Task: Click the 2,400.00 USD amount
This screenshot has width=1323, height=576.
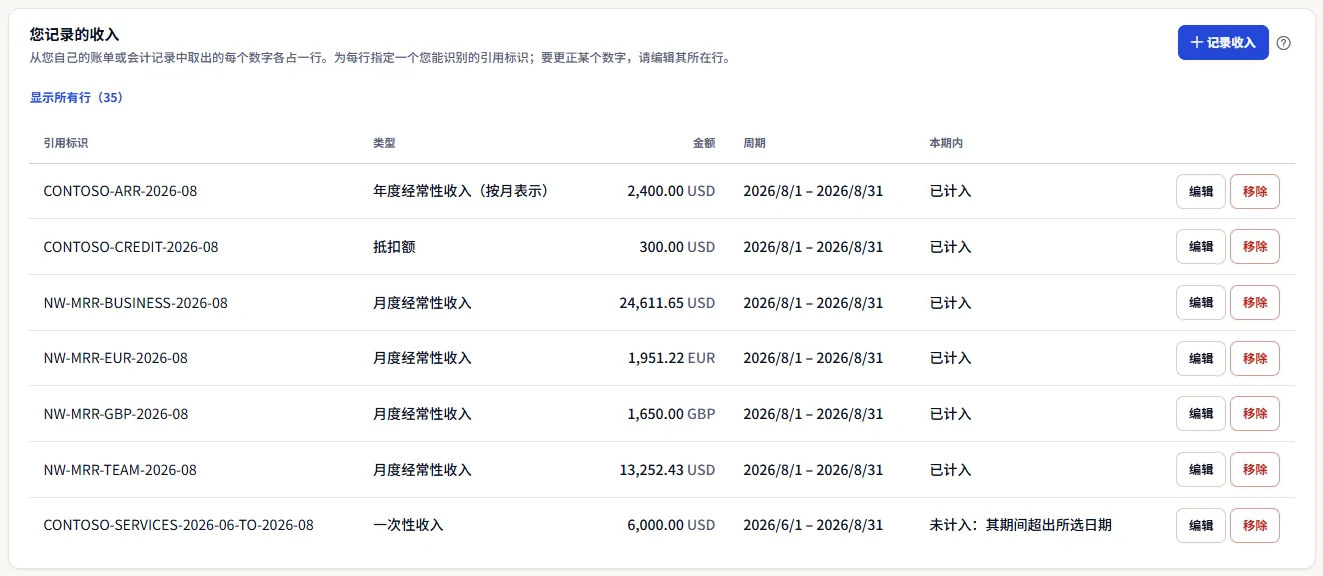Action: [671, 191]
